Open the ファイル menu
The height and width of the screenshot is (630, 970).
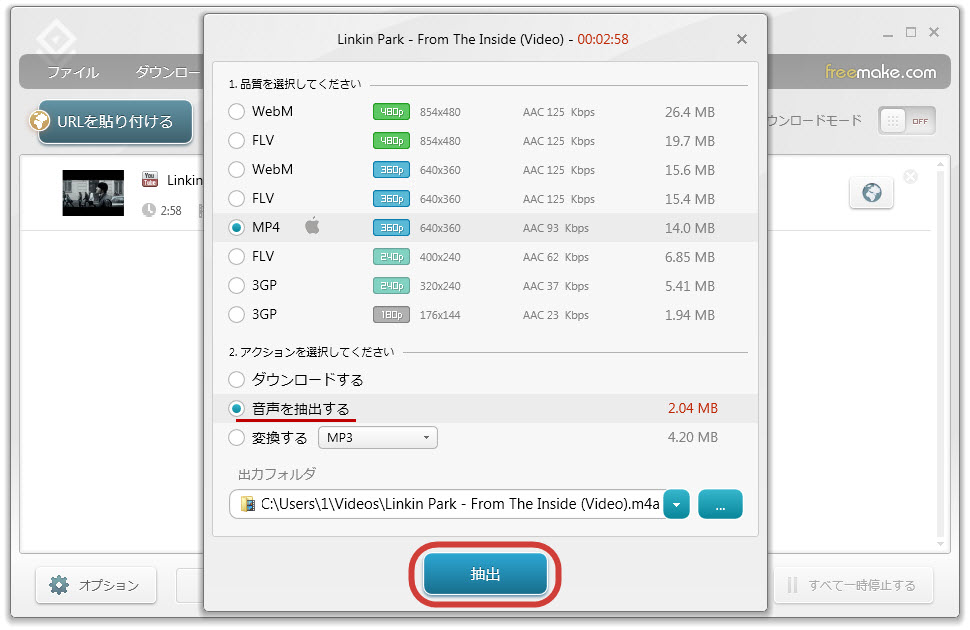pyautogui.click(x=73, y=72)
